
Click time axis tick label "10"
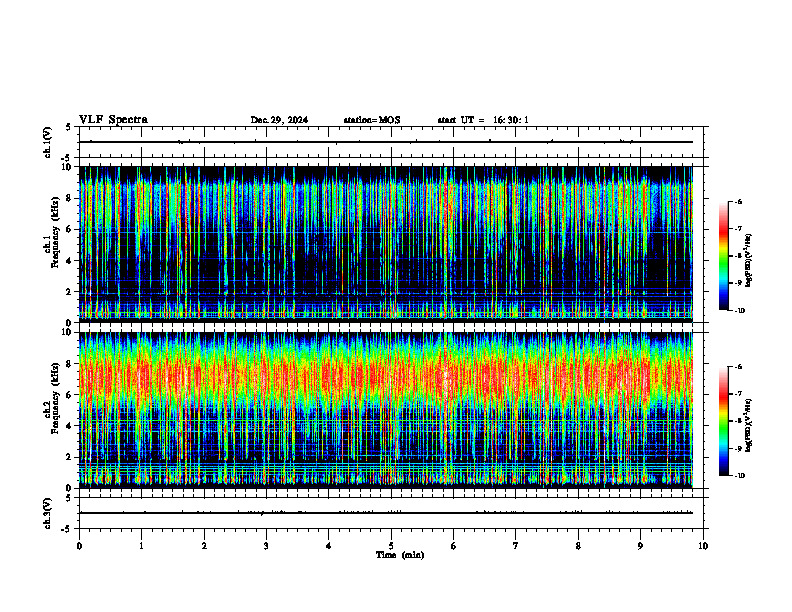[703, 546]
